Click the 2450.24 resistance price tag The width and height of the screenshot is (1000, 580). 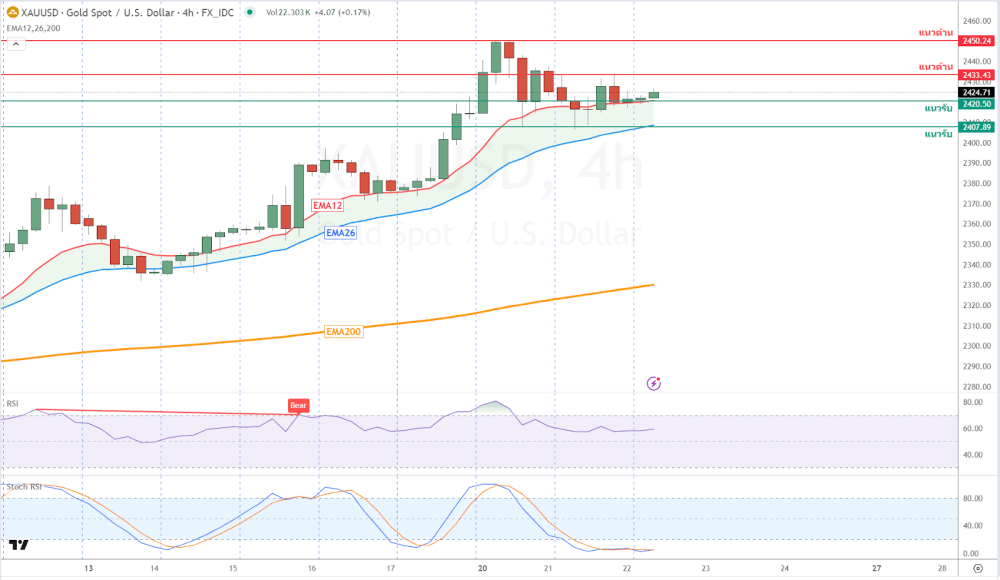976,41
